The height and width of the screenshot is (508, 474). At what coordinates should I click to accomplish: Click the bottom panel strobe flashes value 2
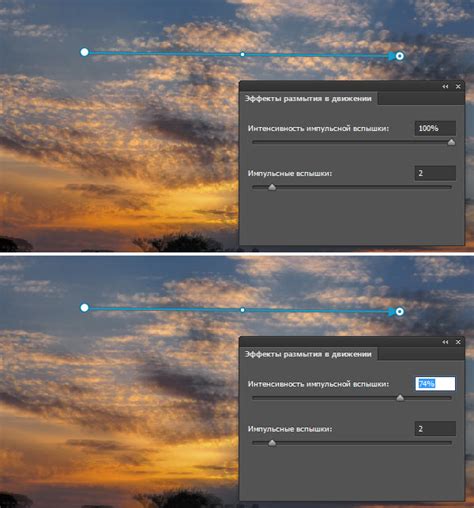(435, 429)
